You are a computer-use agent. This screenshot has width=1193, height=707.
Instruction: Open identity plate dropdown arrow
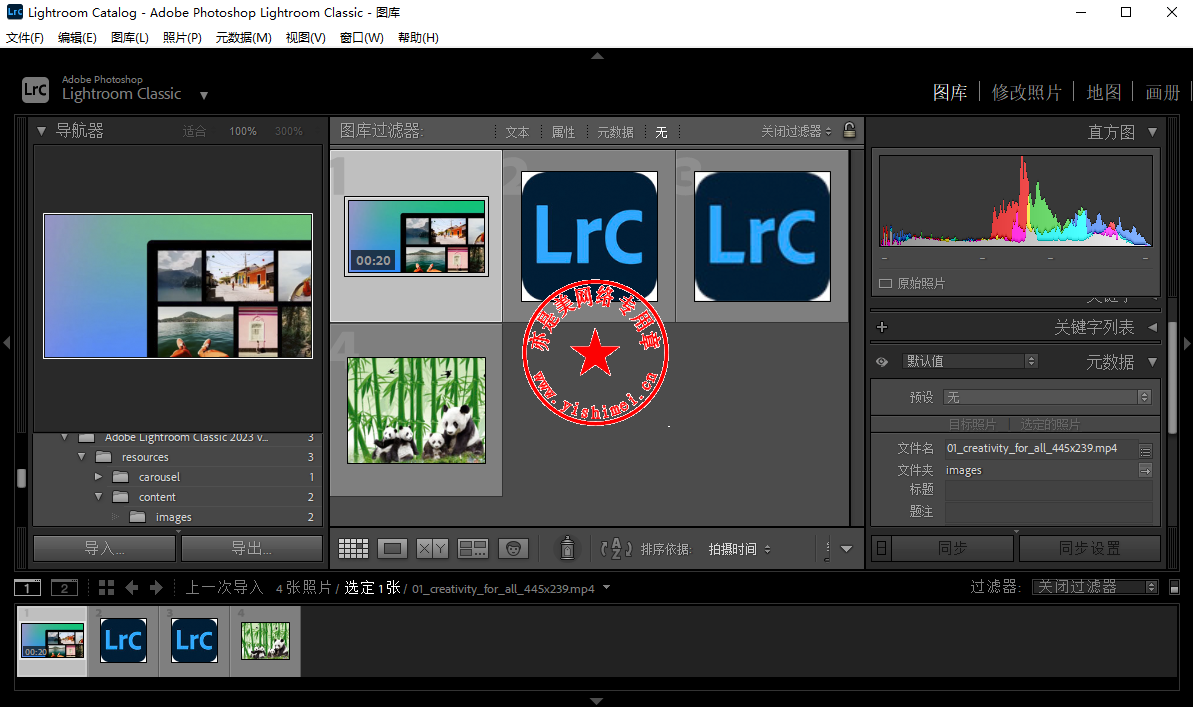[x=204, y=95]
